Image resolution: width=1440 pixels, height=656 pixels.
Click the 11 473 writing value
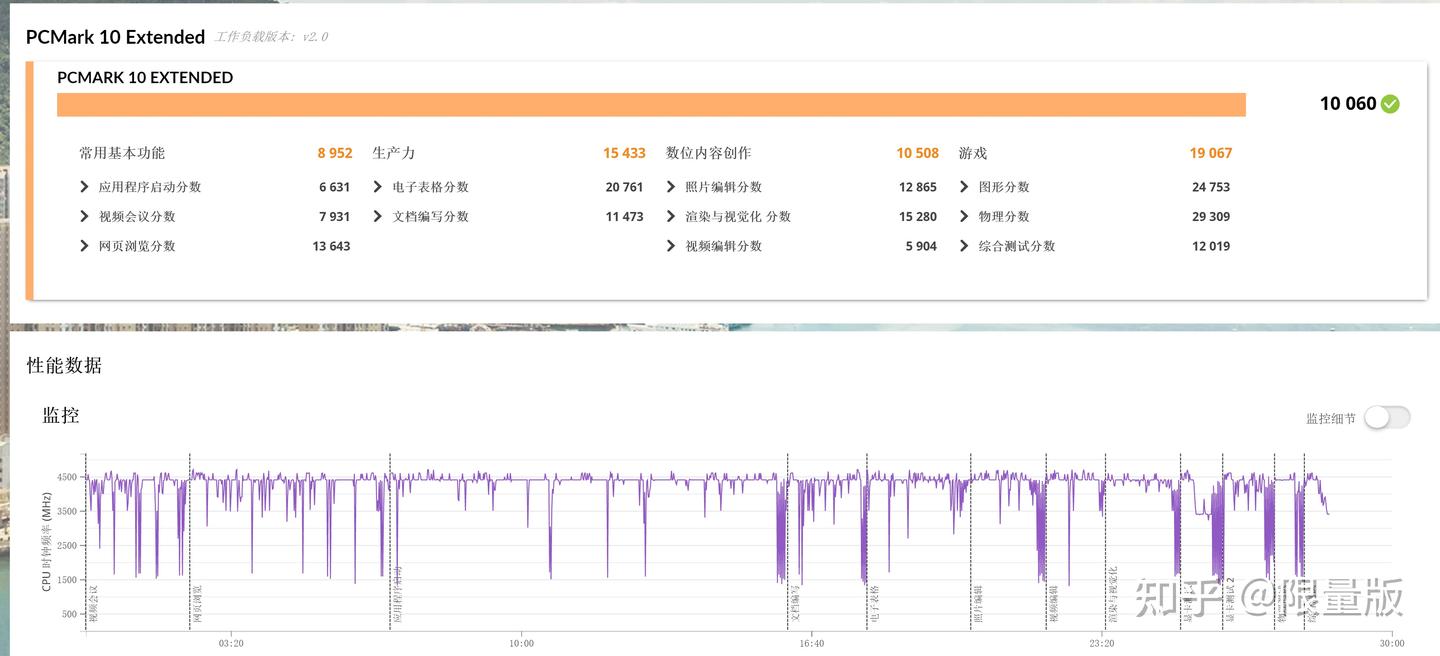(x=624, y=216)
